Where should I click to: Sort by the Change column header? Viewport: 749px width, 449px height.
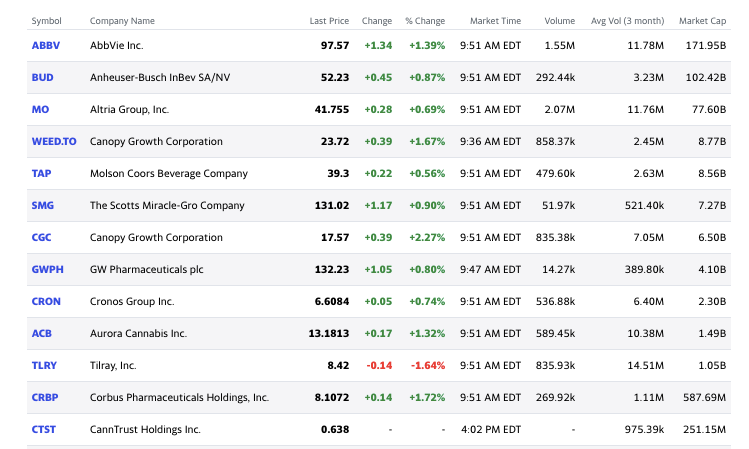coord(377,21)
